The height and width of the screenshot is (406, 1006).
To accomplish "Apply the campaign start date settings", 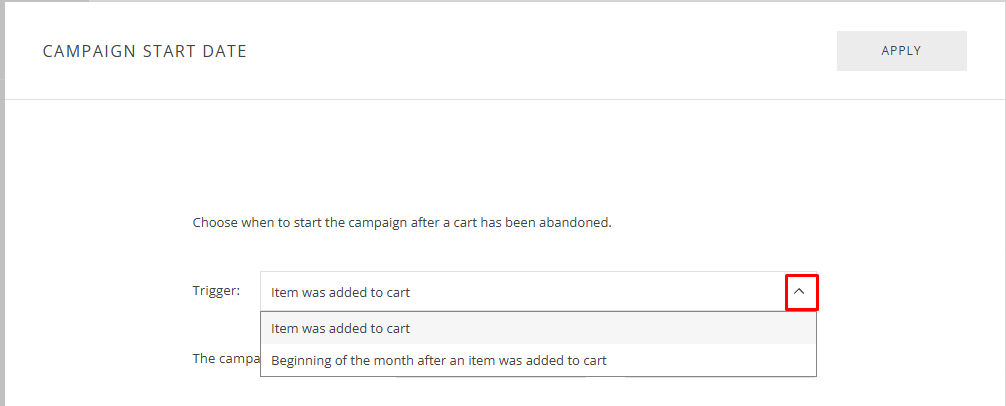I will 901,51.
